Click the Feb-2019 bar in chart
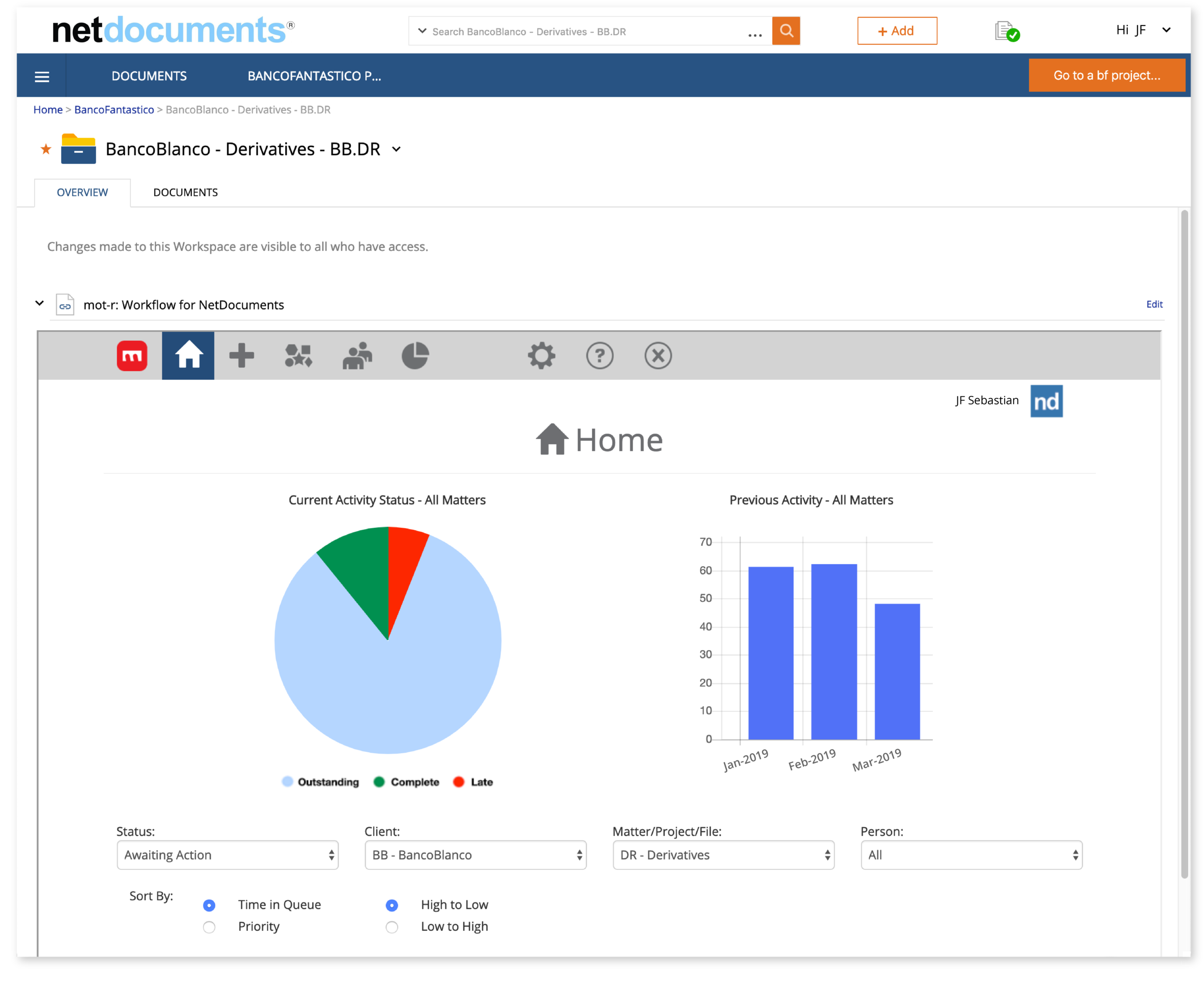The width and height of the screenshot is (1204, 982). [834, 652]
